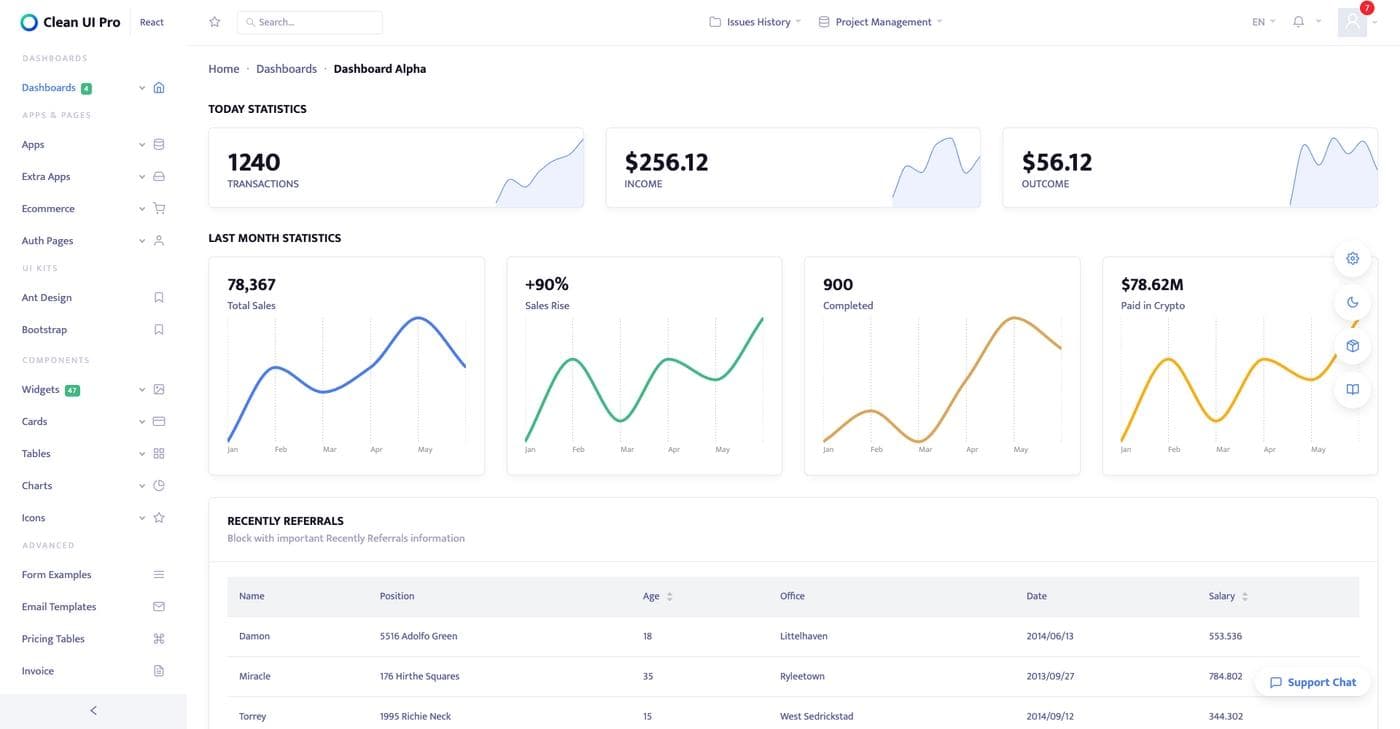Go to Home via breadcrumb link
Screen dimensions: 1400x729
[223, 69]
